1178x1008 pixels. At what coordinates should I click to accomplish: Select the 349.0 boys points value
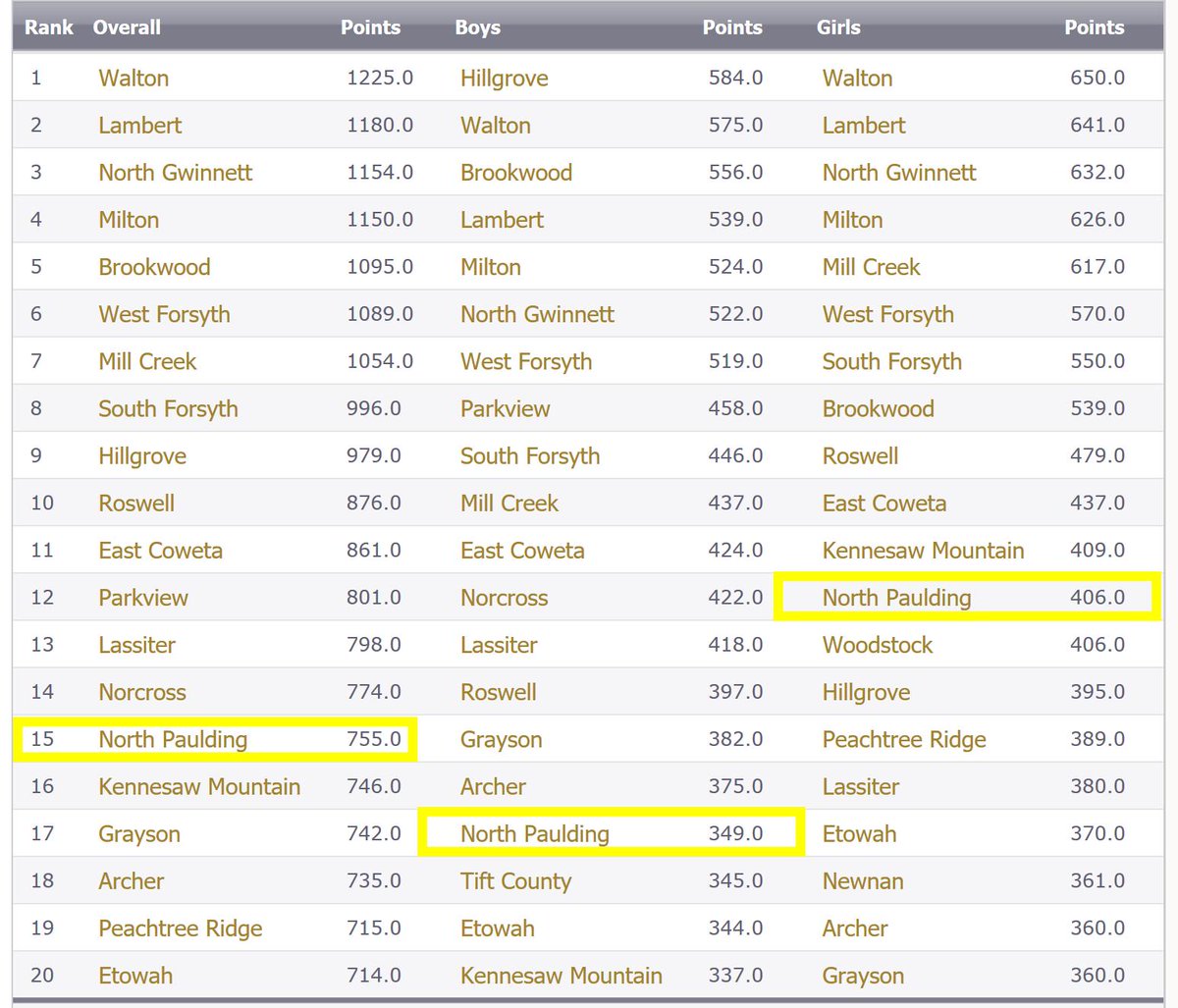(736, 833)
